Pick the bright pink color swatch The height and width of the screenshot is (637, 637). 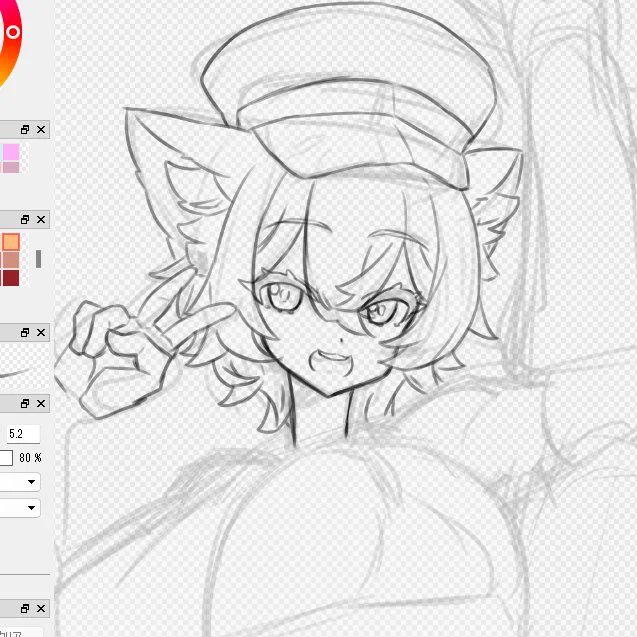pos(11,152)
